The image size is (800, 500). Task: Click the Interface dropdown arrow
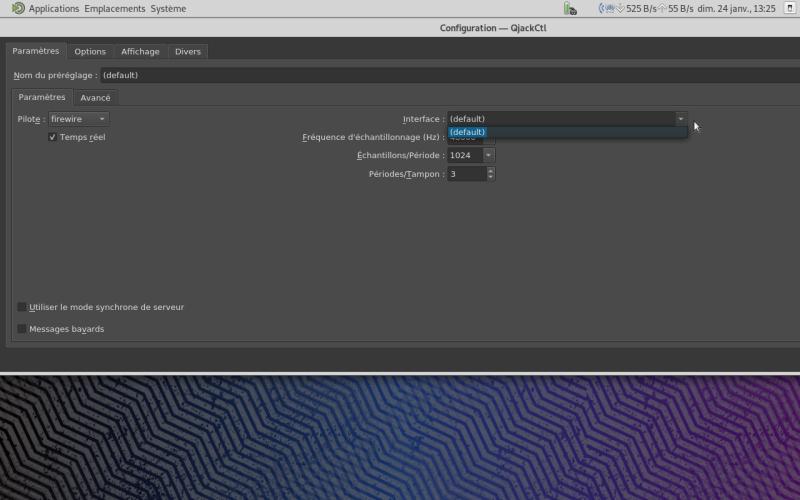pyautogui.click(x=681, y=119)
